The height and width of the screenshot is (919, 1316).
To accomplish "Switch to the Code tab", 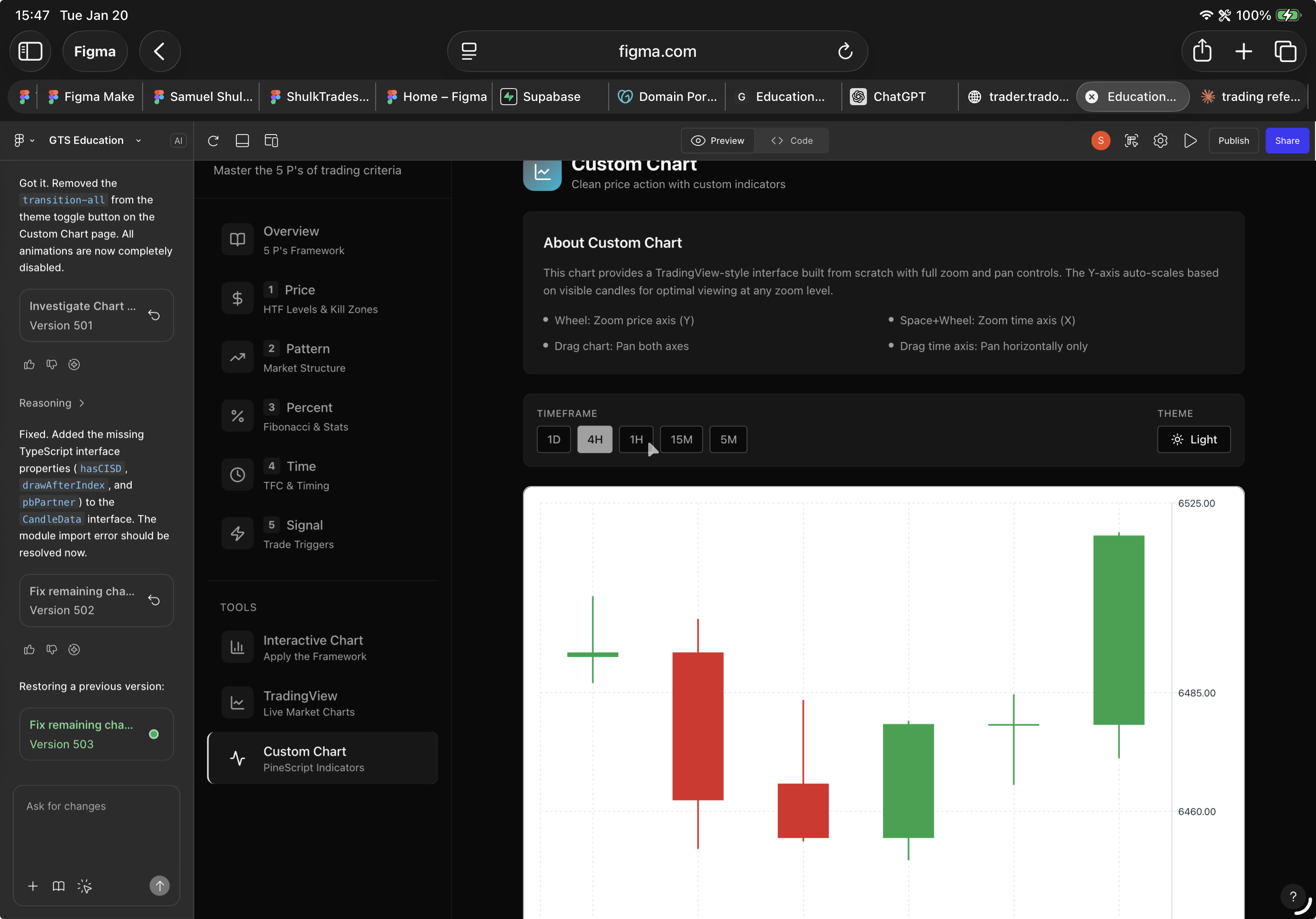I will 792,141.
